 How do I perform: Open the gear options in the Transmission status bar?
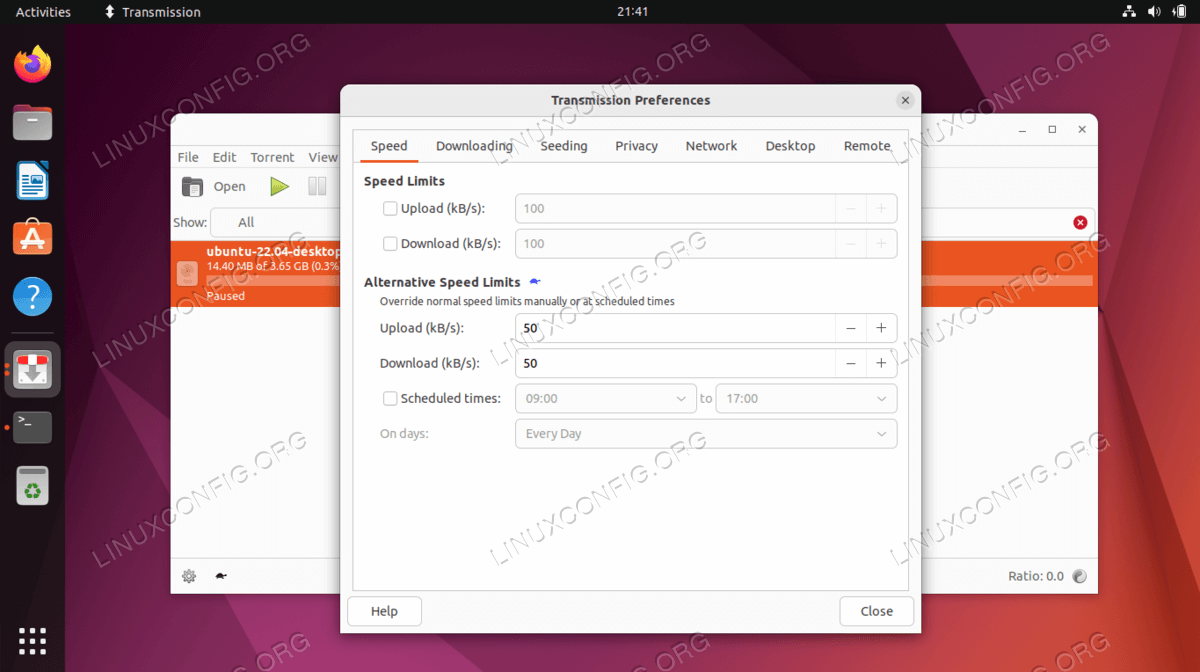pyautogui.click(x=189, y=576)
